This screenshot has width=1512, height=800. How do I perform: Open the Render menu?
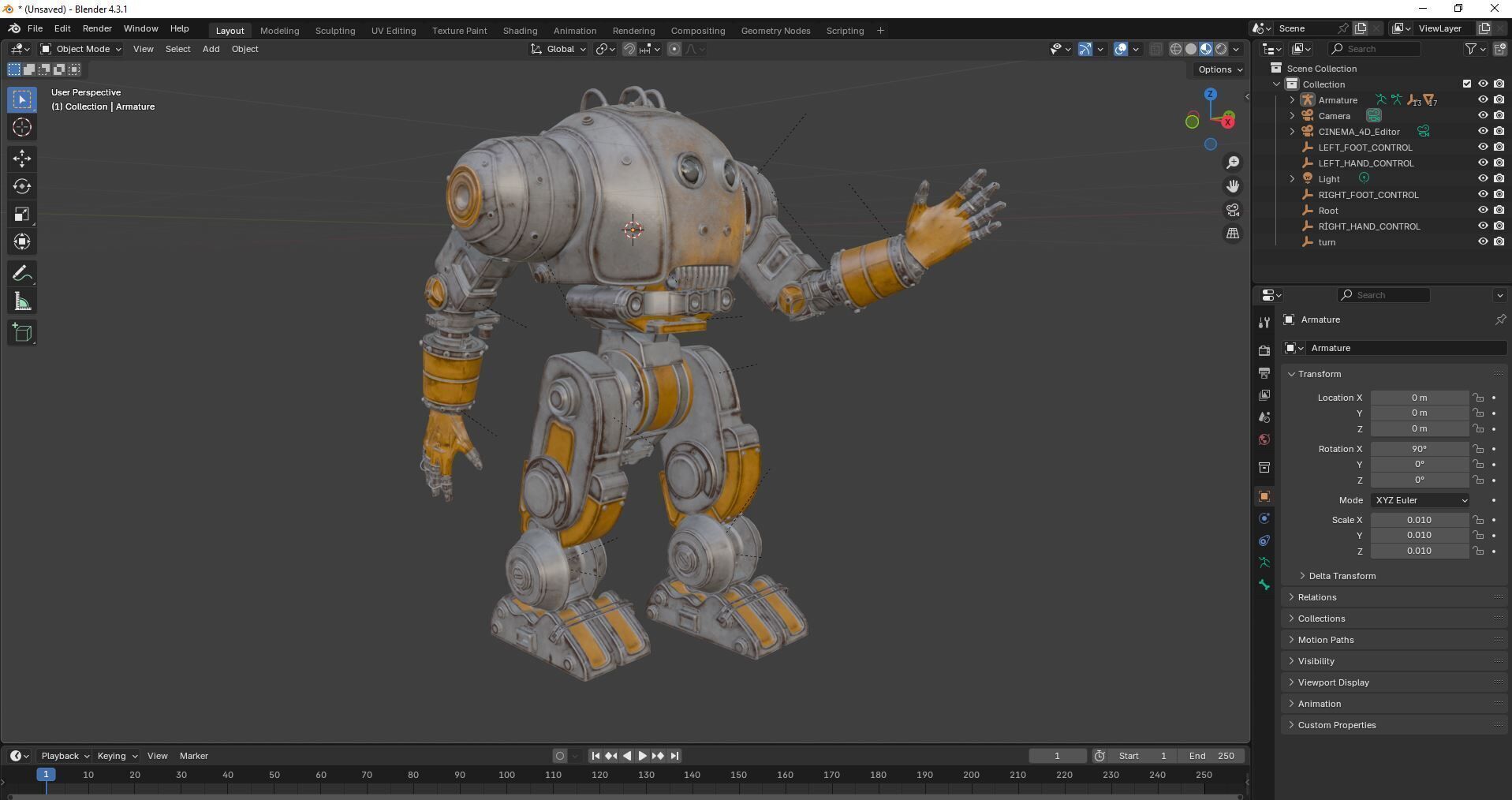click(97, 28)
